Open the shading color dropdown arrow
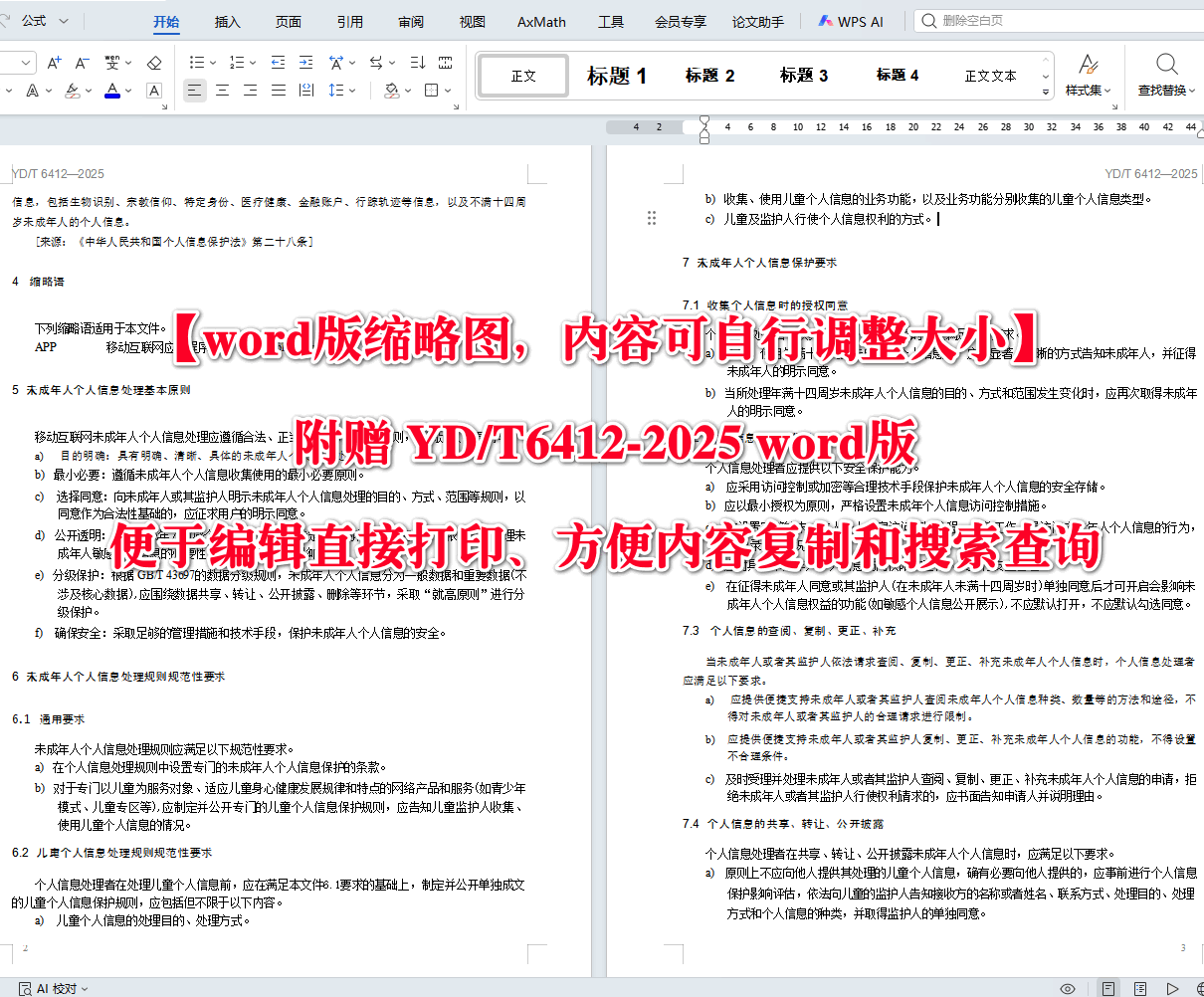 click(x=408, y=91)
